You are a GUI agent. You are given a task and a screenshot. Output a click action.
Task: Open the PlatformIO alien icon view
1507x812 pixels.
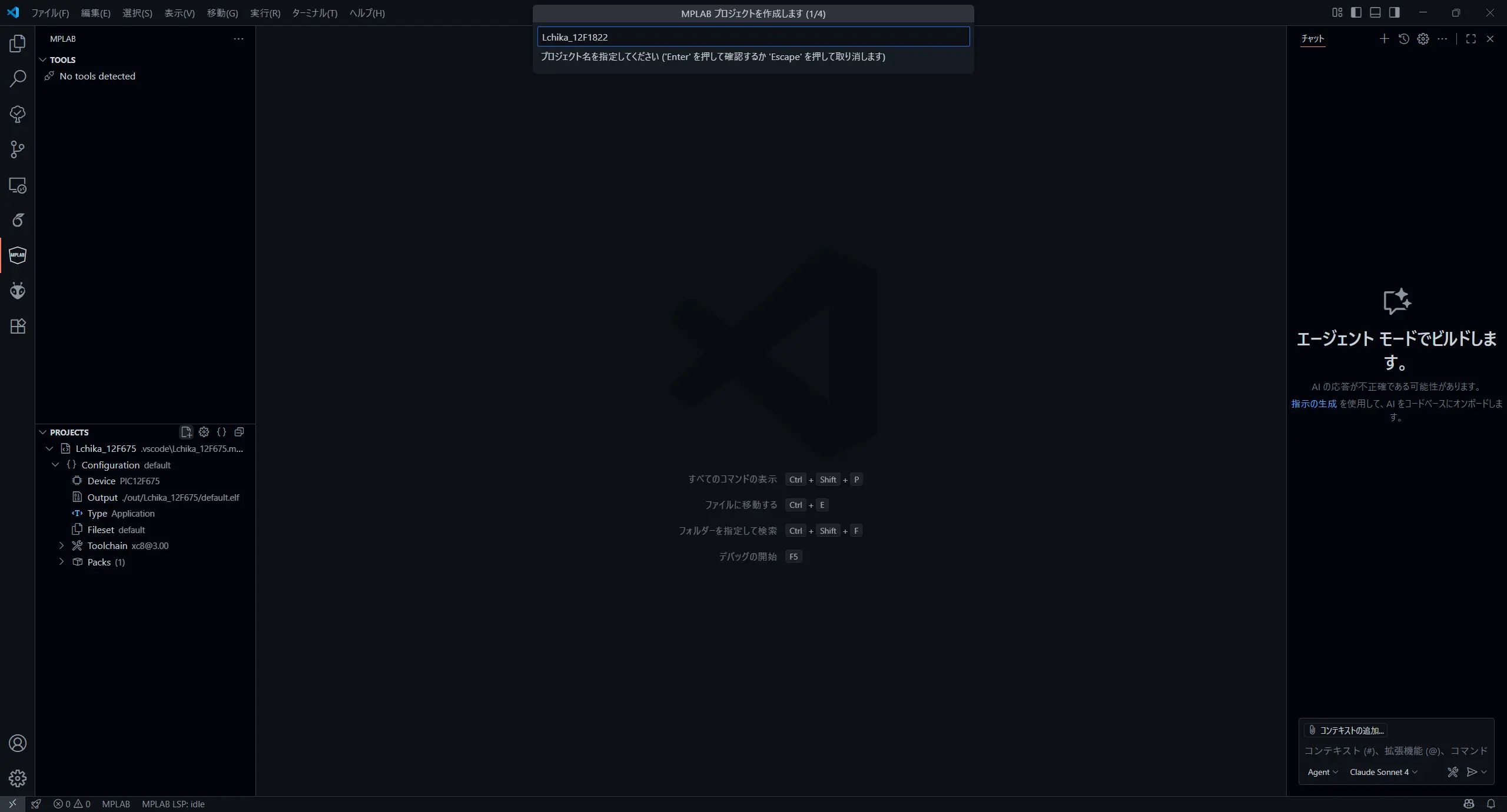tap(18, 291)
